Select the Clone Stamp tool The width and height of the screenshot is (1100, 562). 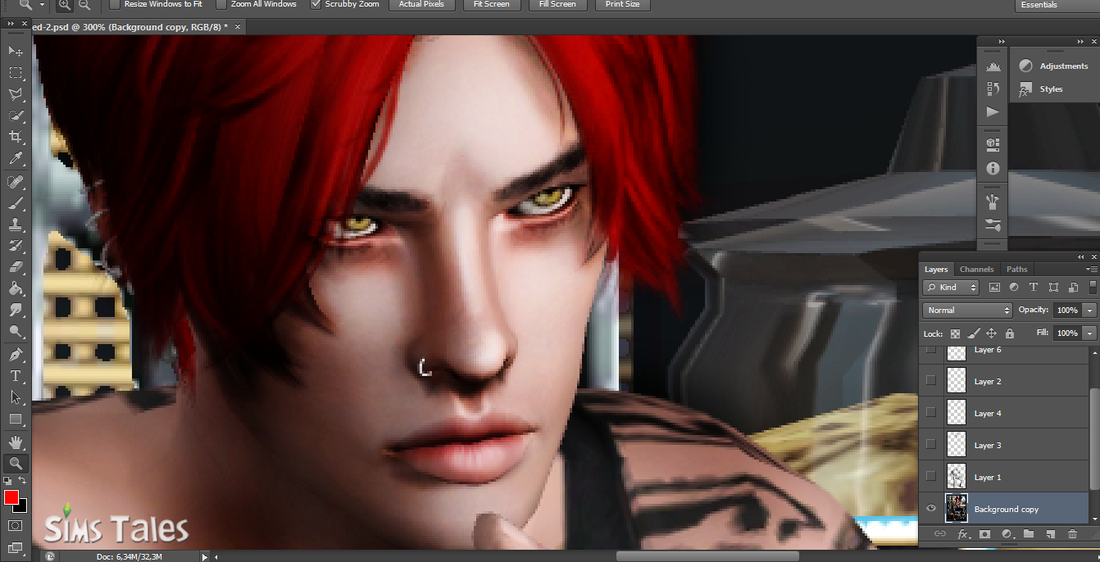tap(15, 225)
